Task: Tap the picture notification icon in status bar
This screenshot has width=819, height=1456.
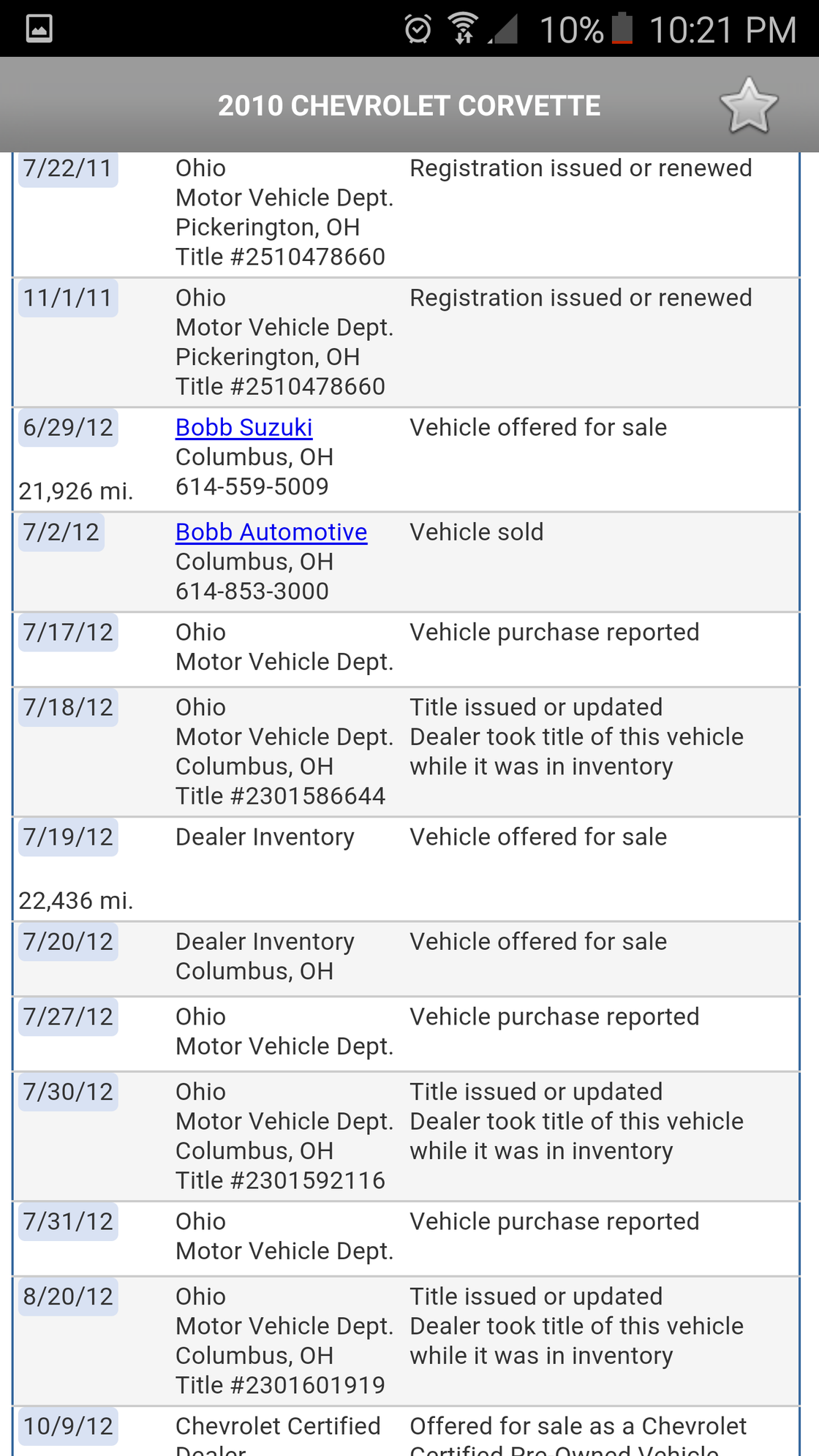Action: (x=39, y=29)
